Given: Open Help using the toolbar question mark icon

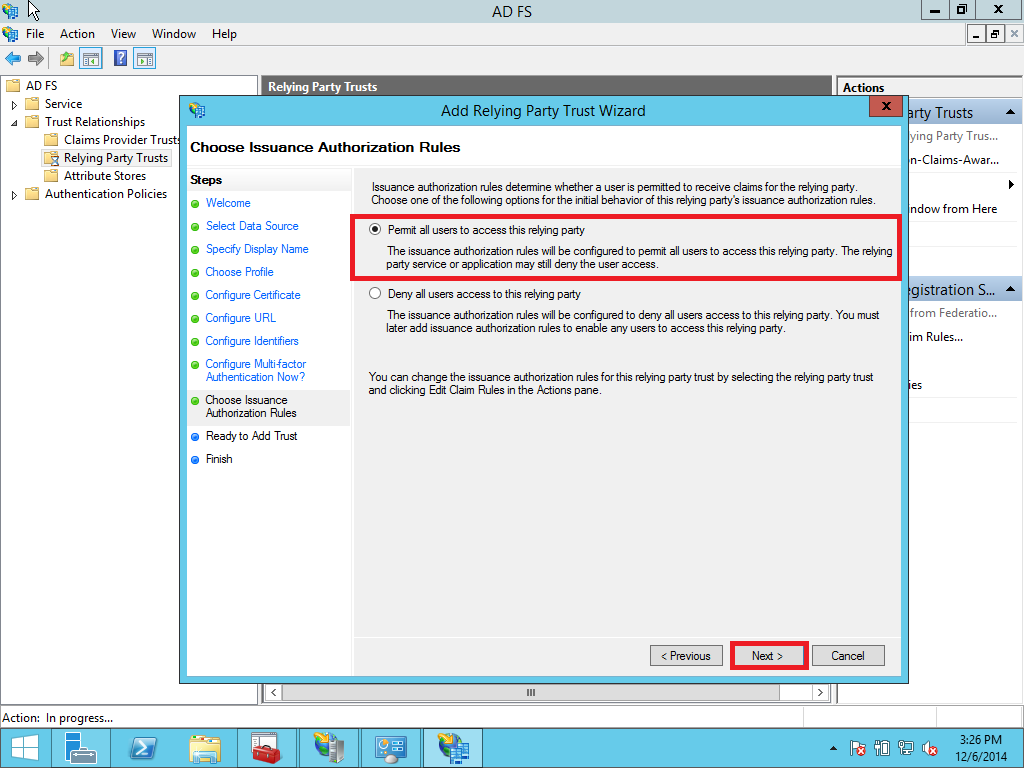Looking at the screenshot, I should (119, 58).
